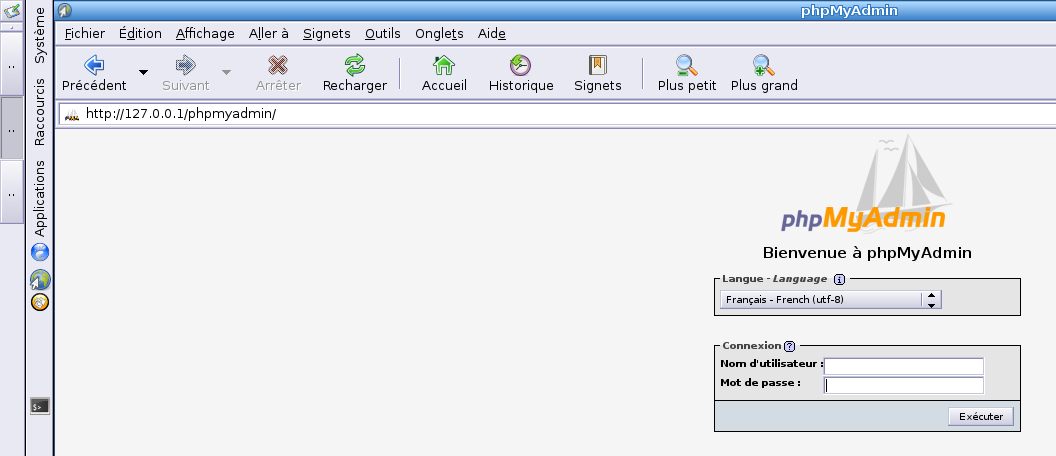Image resolution: width=1056 pixels, height=456 pixels.
Task: Open the Français language dropdown
Action: [x=830, y=299]
